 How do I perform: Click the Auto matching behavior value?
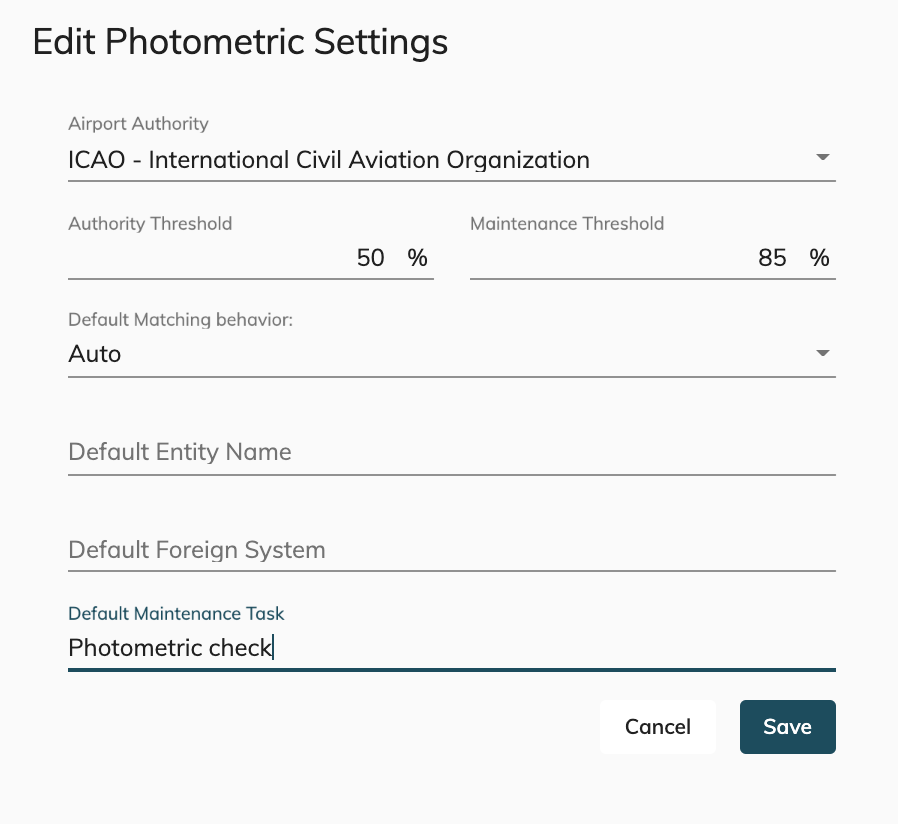click(x=95, y=354)
